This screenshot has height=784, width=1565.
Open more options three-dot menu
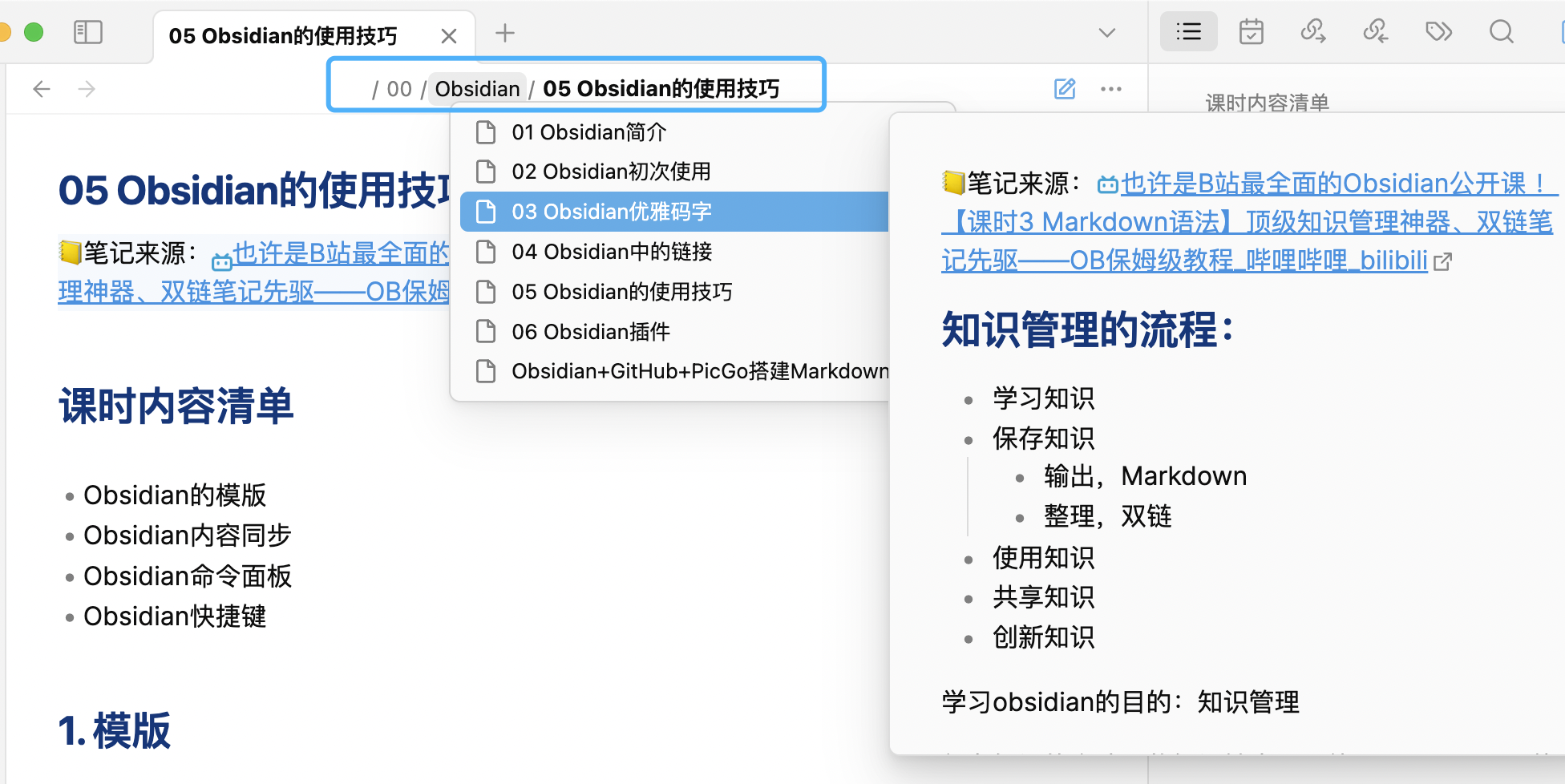point(1111,89)
